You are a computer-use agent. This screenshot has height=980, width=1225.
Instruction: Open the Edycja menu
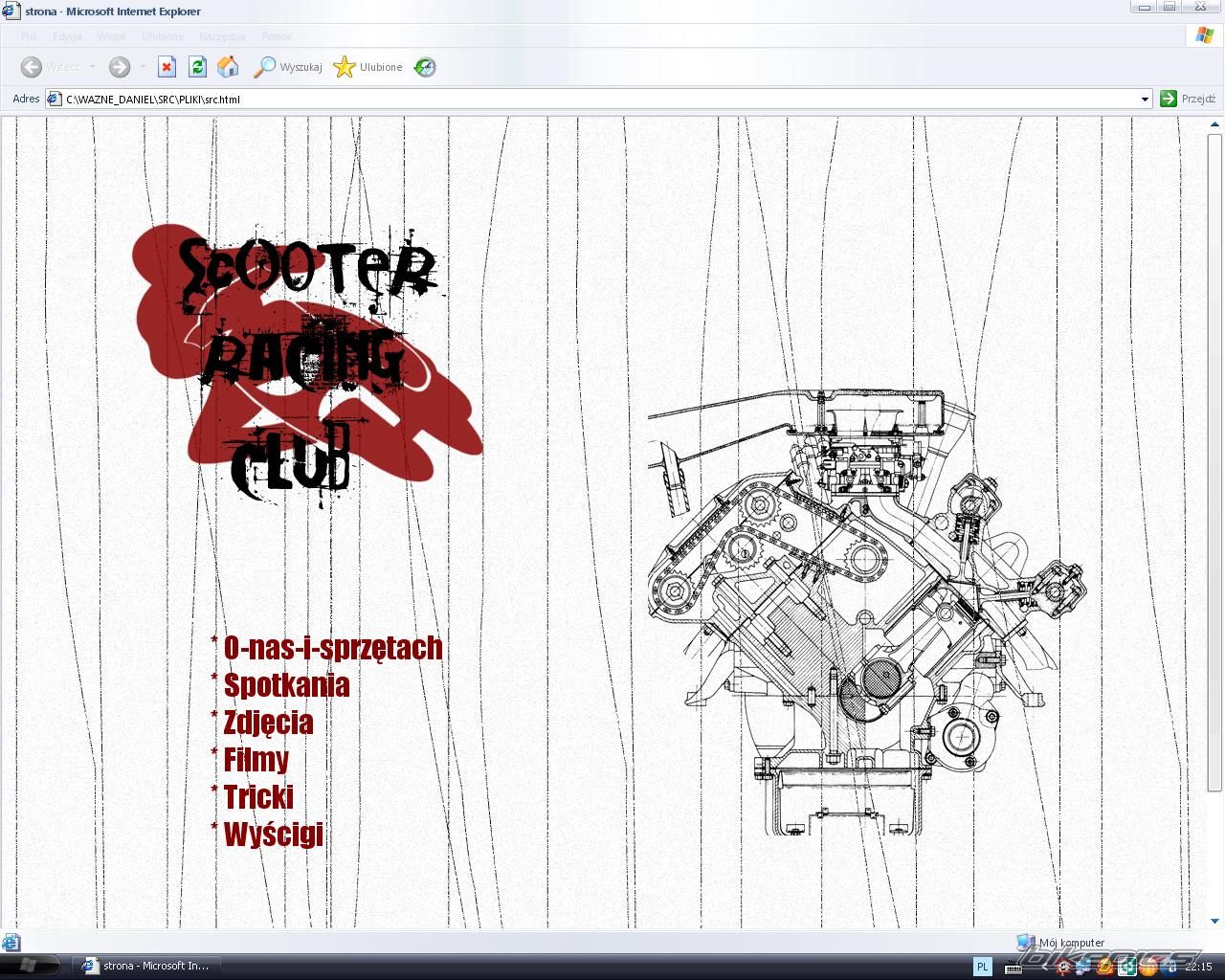pos(67,36)
